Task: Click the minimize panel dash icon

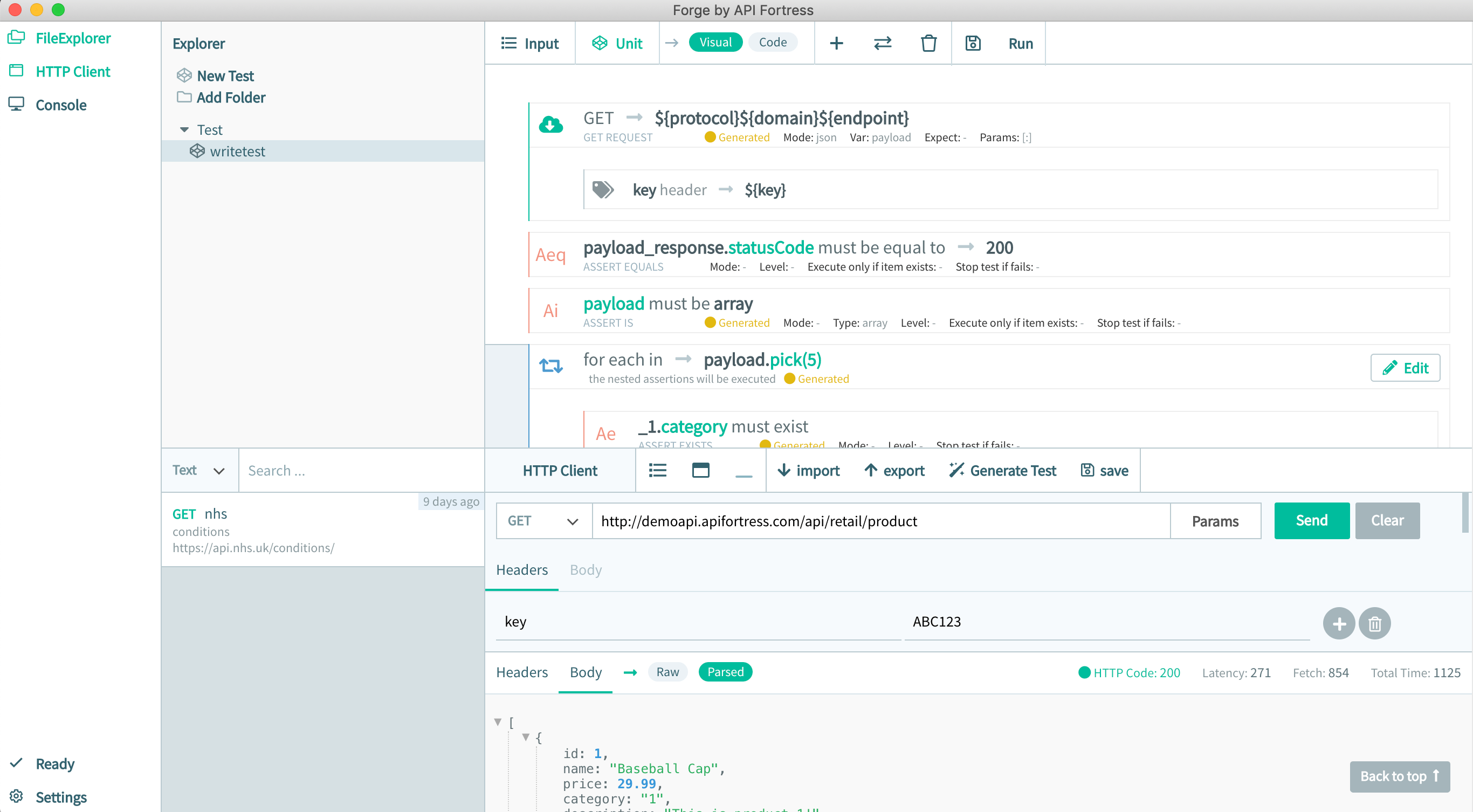Action: (744, 474)
